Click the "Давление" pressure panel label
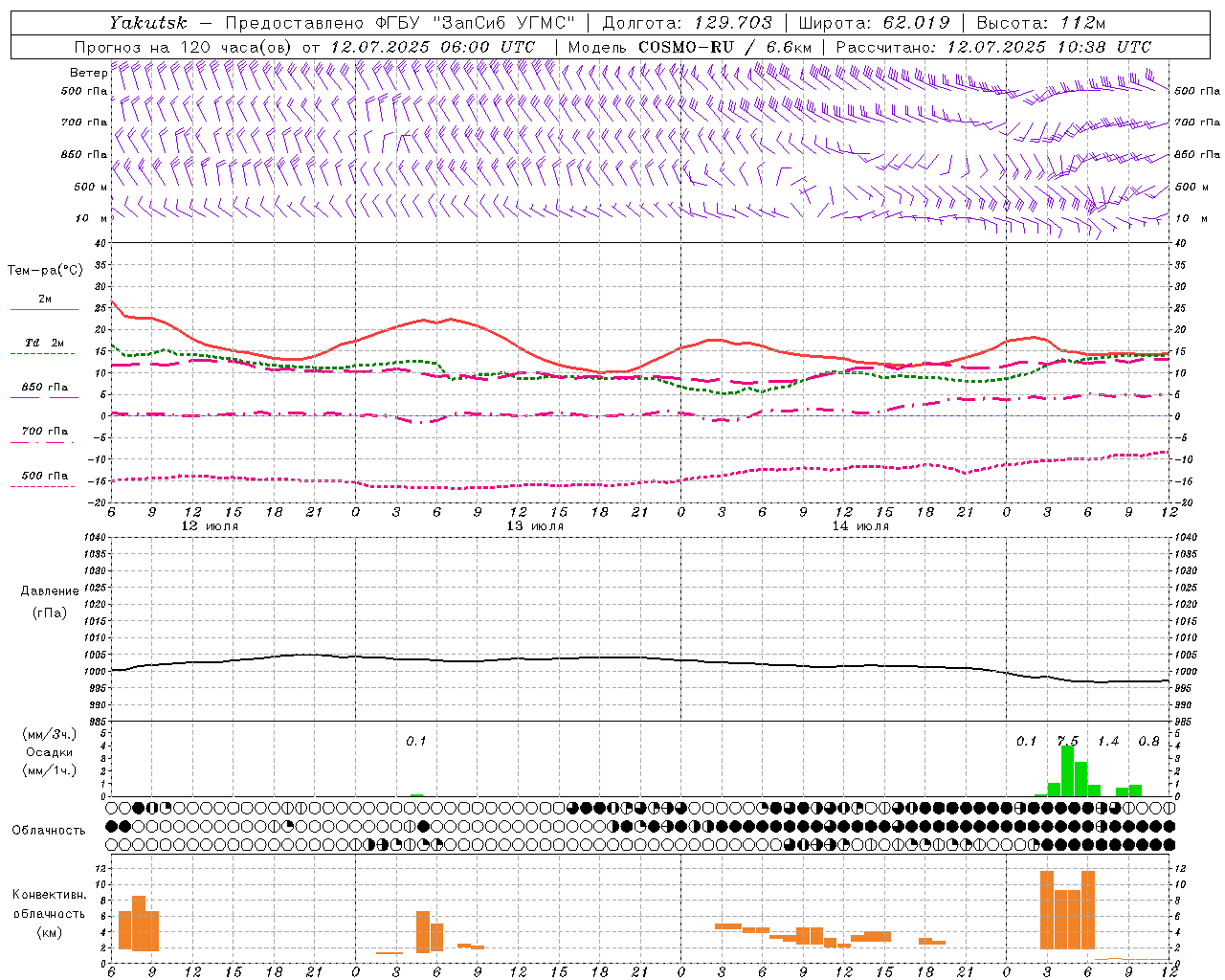The image size is (1225, 980). coord(50,591)
